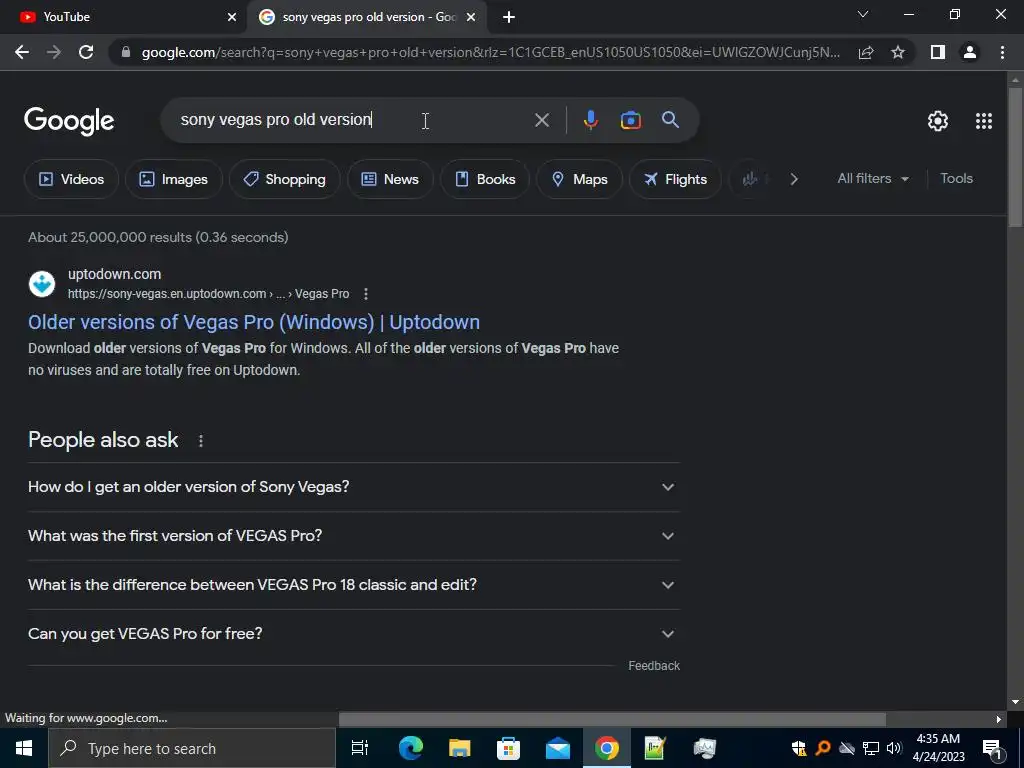Open Microsoft Store from taskbar
Image resolution: width=1024 pixels, height=768 pixels.
508,748
